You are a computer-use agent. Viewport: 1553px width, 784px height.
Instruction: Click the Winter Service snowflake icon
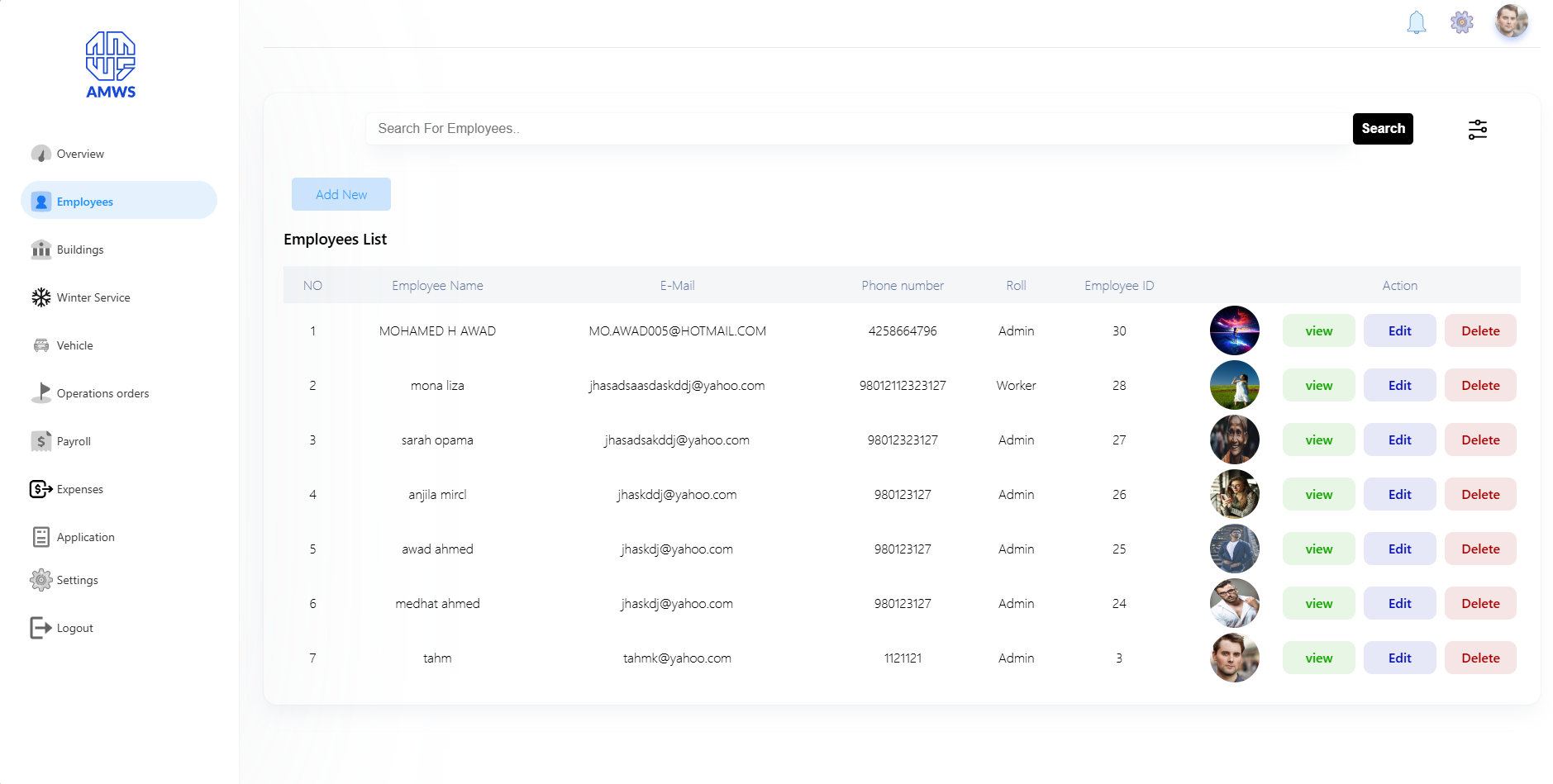coord(41,297)
